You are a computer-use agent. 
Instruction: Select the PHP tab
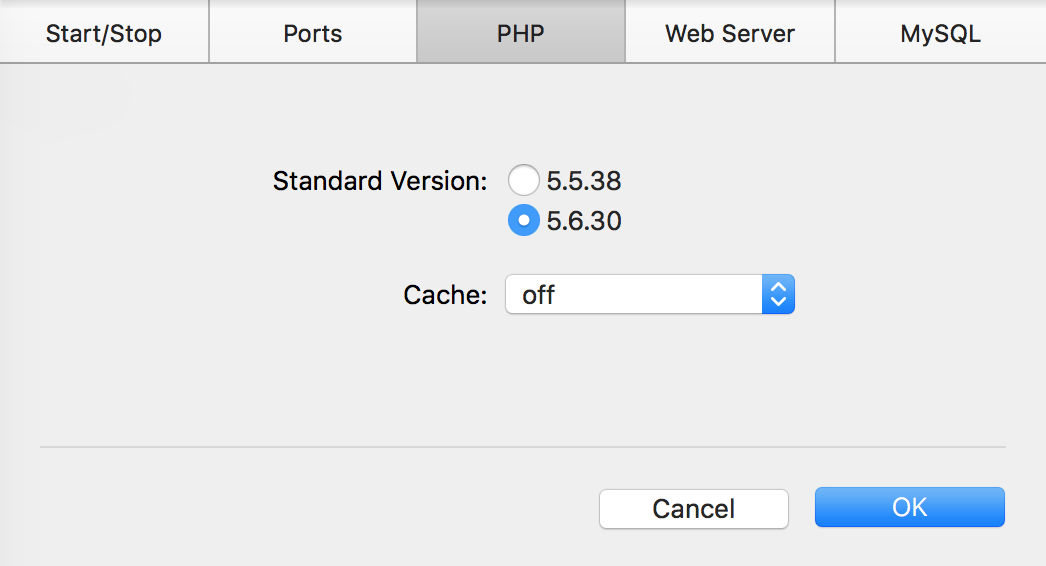coord(521,33)
